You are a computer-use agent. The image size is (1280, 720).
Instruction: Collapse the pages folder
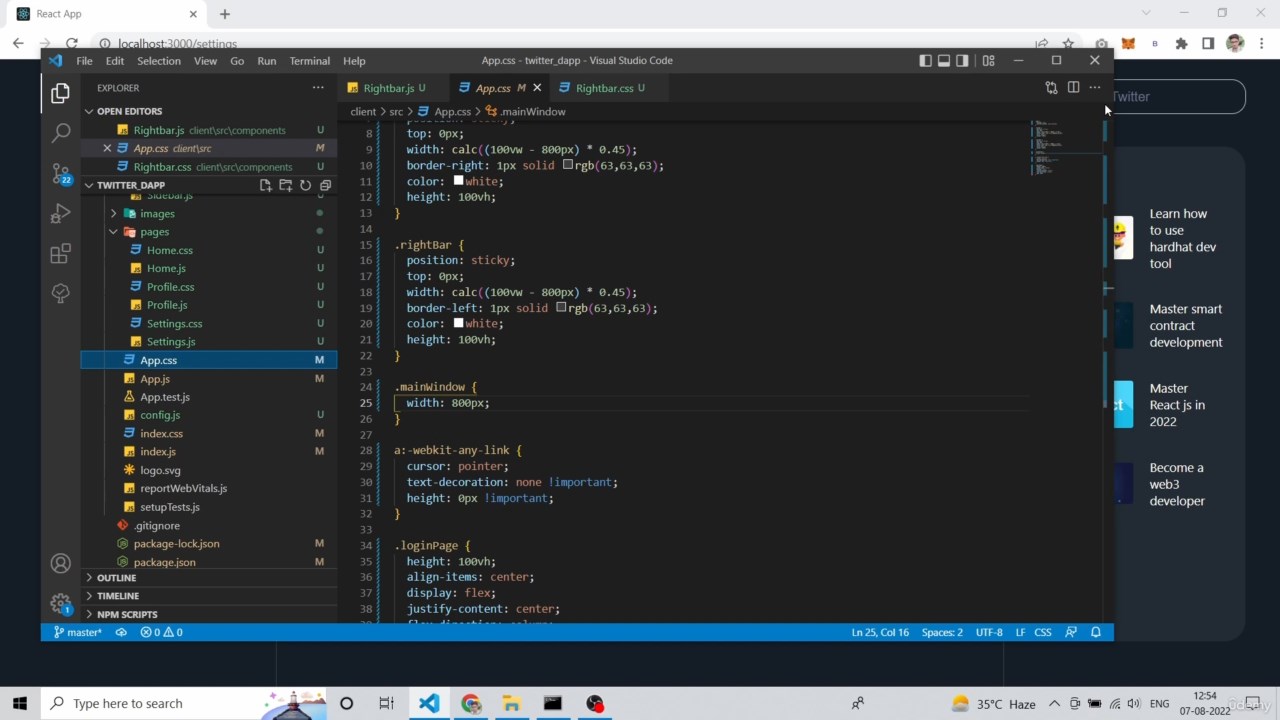114,232
